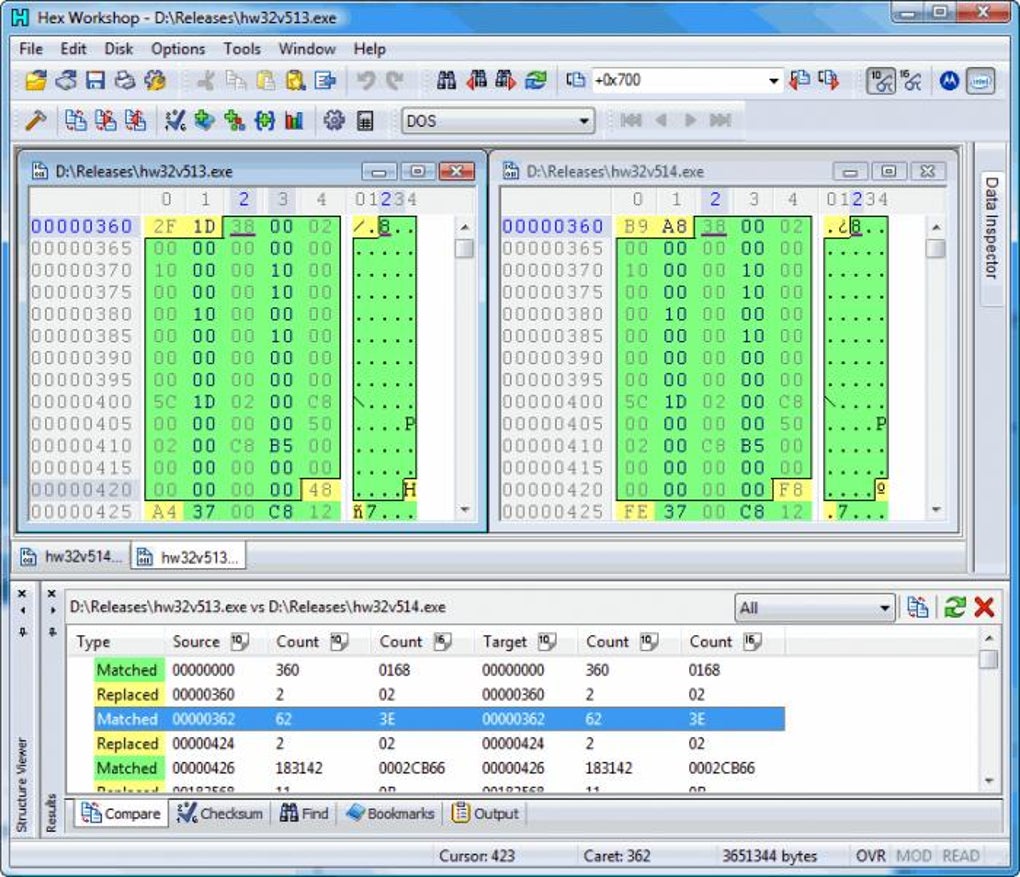1020x877 pixels.
Task: Select the Find results tab
Action: (x=304, y=813)
